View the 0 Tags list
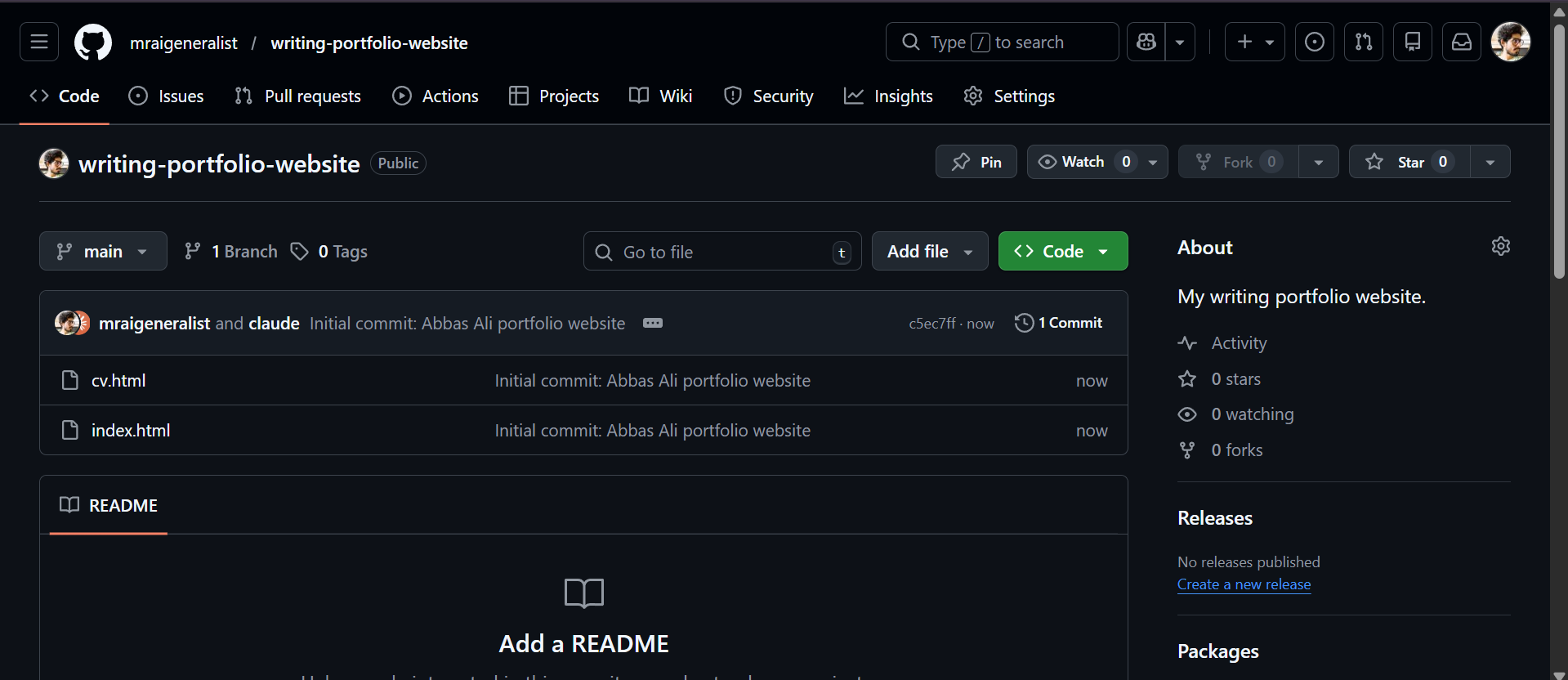The height and width of the screenshot is (680, 1568). click(x=329, y=251)
